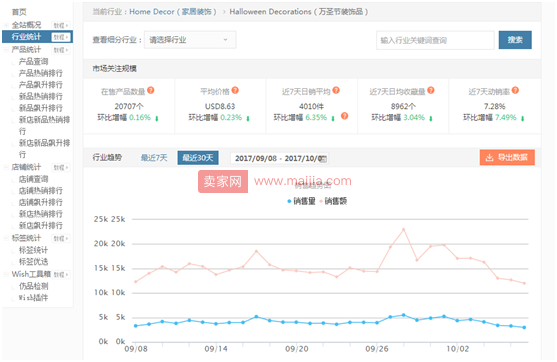
Task: Open 新店飙升排行 in sidebar
Action: click(x=41, y=226)
